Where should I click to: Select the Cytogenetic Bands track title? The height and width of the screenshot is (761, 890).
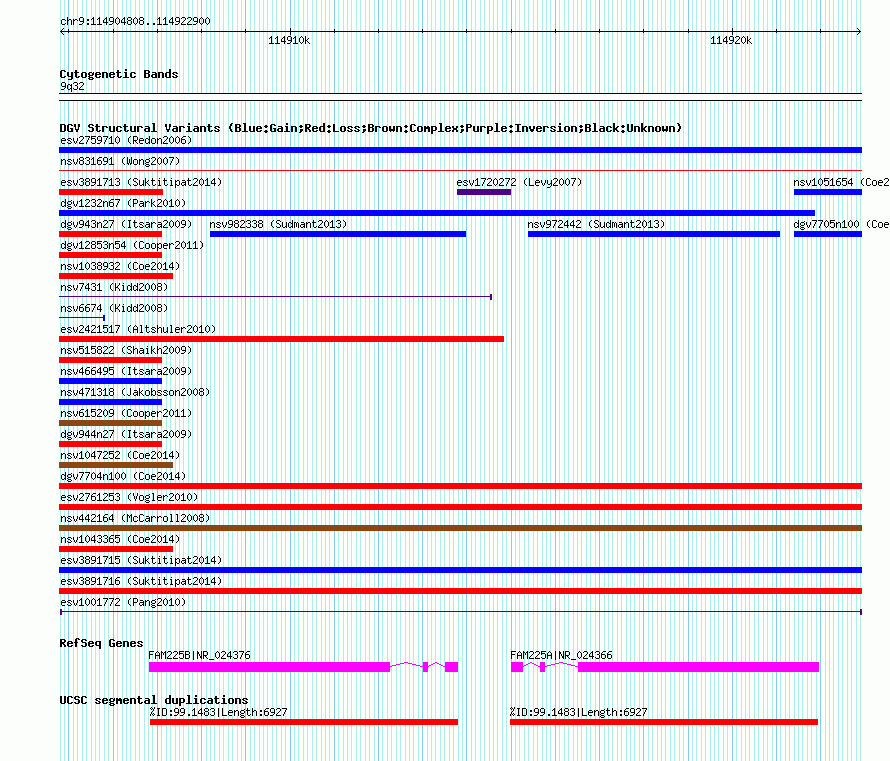[119, 74]
